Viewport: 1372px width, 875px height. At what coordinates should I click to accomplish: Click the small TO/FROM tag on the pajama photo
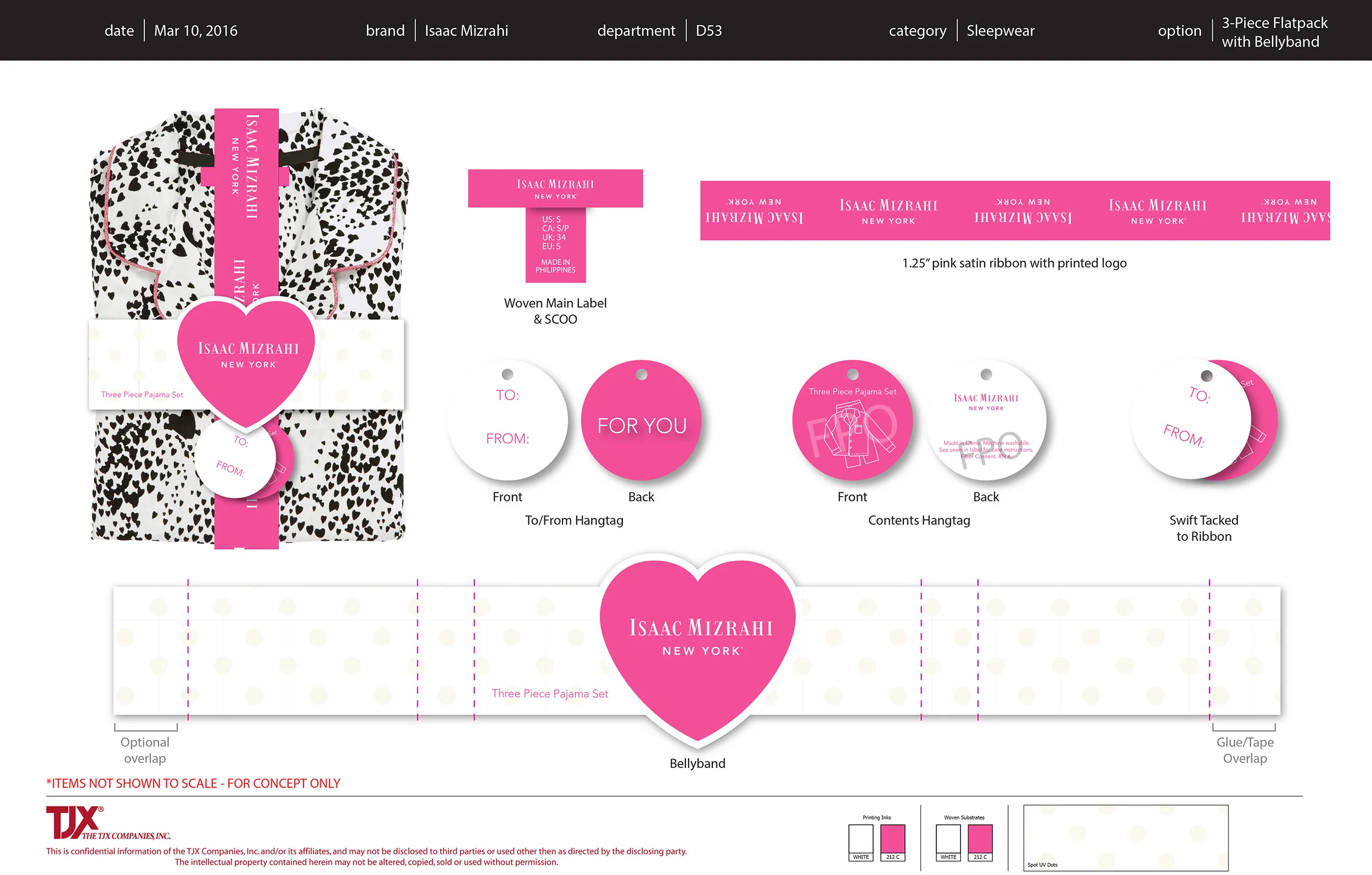[235, 458]
